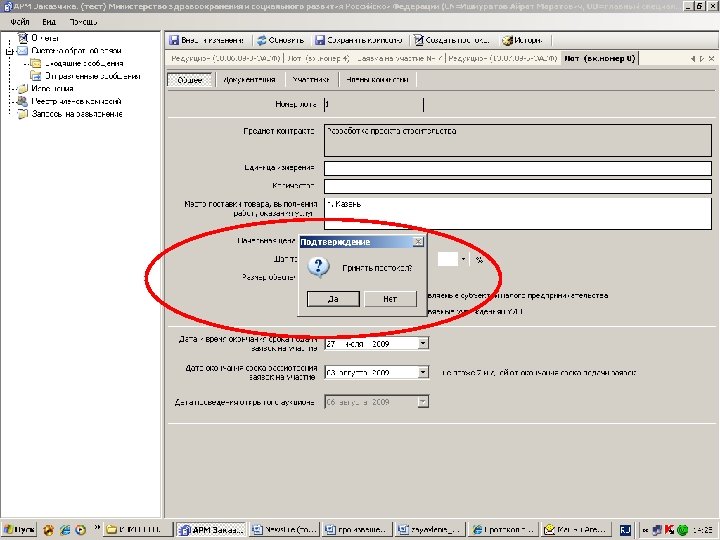Select the Заявка на участие document tab
This screenshot has height=540, width=720.
point(399,58)
